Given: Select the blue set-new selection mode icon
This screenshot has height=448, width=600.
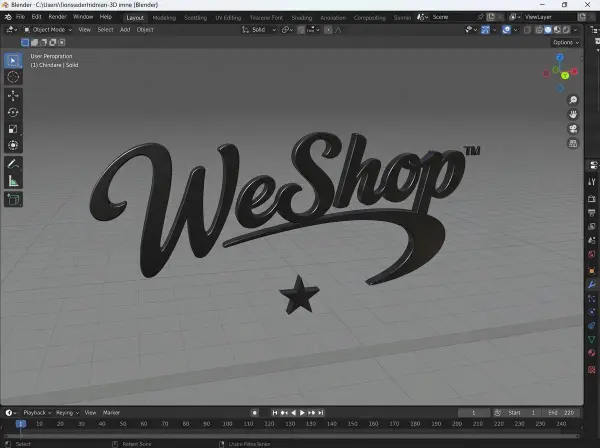Looking at the screenshot, I should [x=25, y=42].
